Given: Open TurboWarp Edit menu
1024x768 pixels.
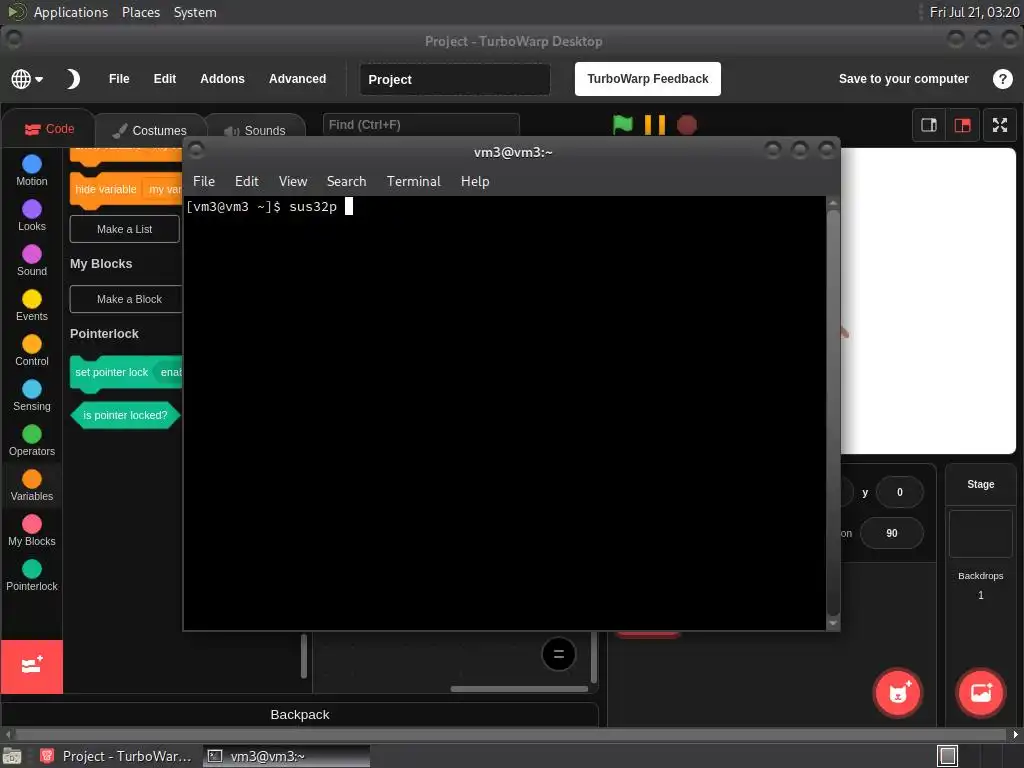Looking at the screenshot, I should (165, 79).
